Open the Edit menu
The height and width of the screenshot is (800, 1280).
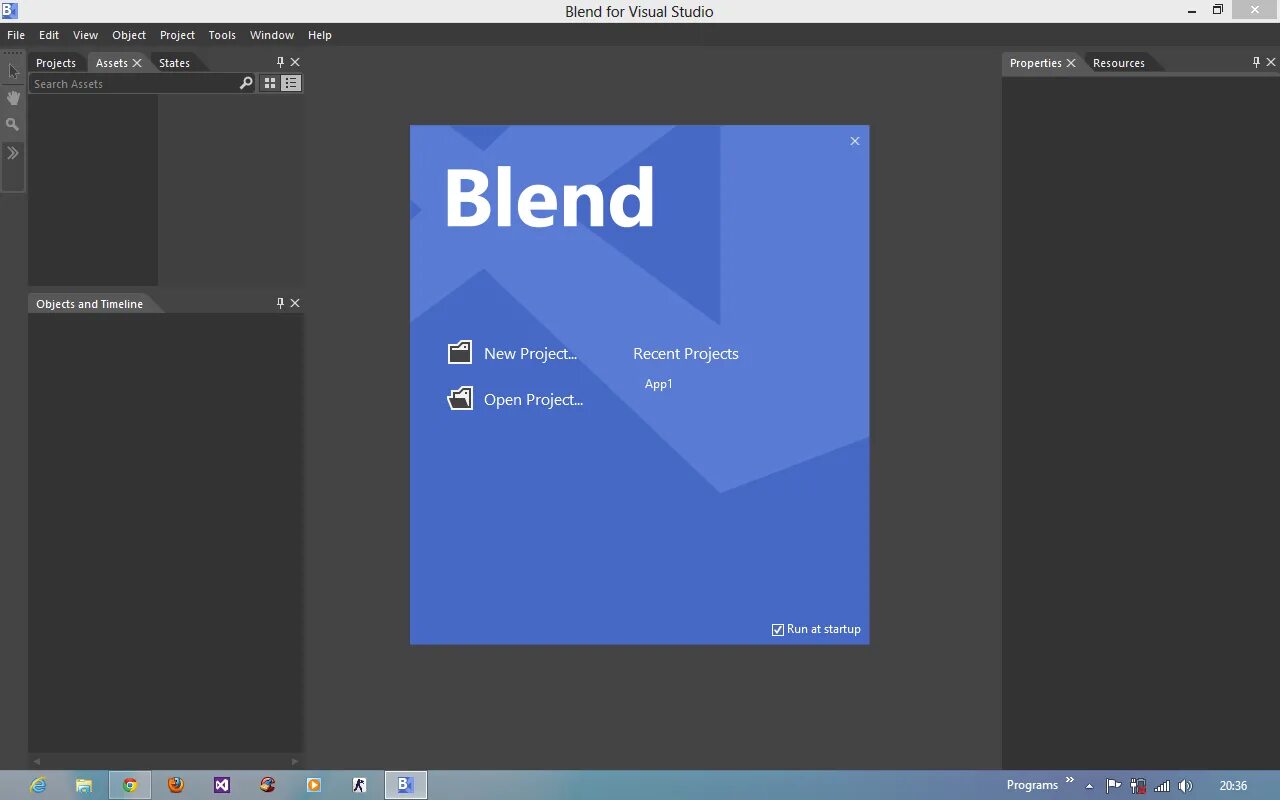49,35
